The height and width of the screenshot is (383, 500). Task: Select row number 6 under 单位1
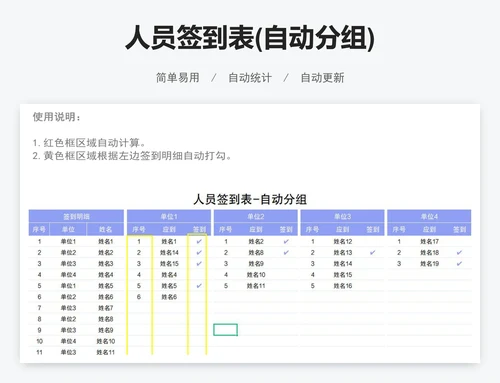139,297
